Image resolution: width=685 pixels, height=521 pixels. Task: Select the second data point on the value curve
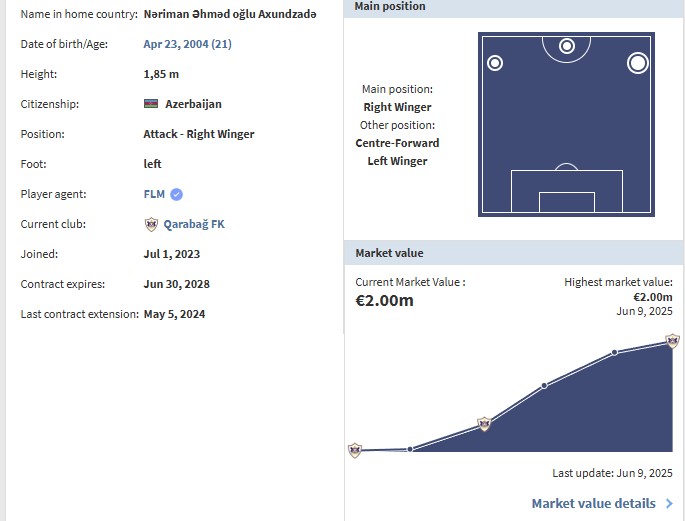411,449
